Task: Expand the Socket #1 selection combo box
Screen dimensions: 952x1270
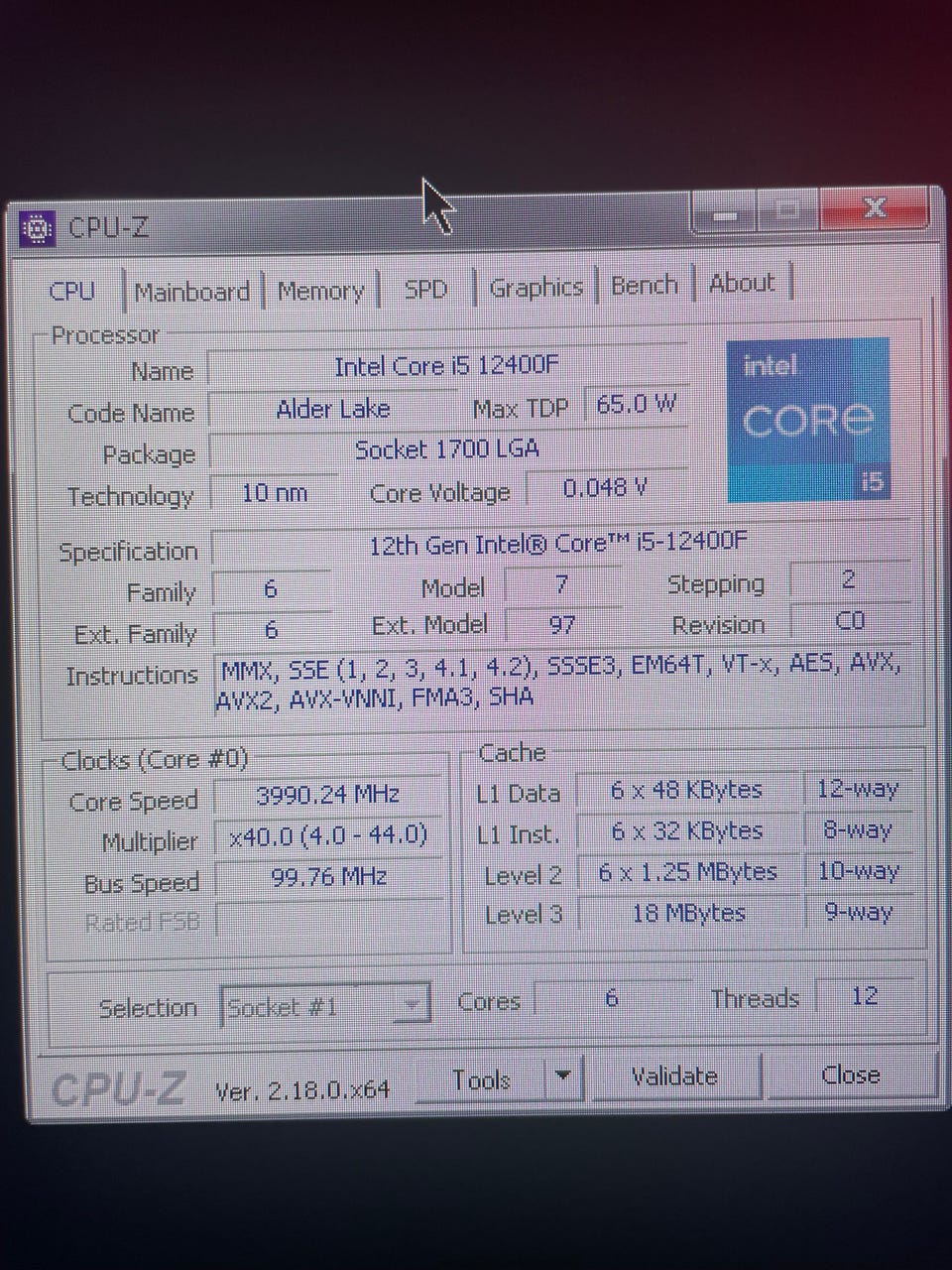Action: coord(325,1007)
